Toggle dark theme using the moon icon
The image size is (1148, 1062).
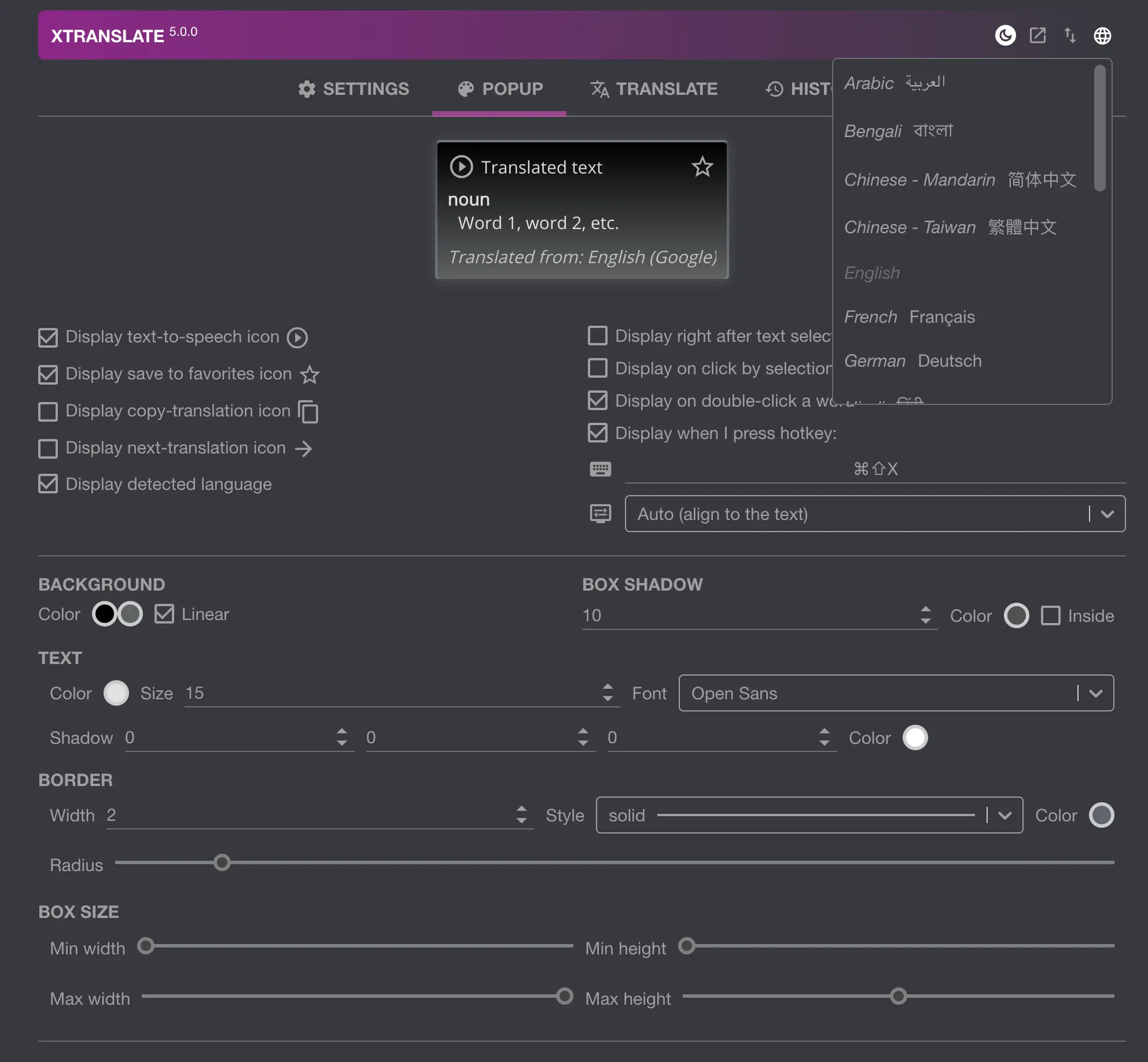click(1006, 35)
